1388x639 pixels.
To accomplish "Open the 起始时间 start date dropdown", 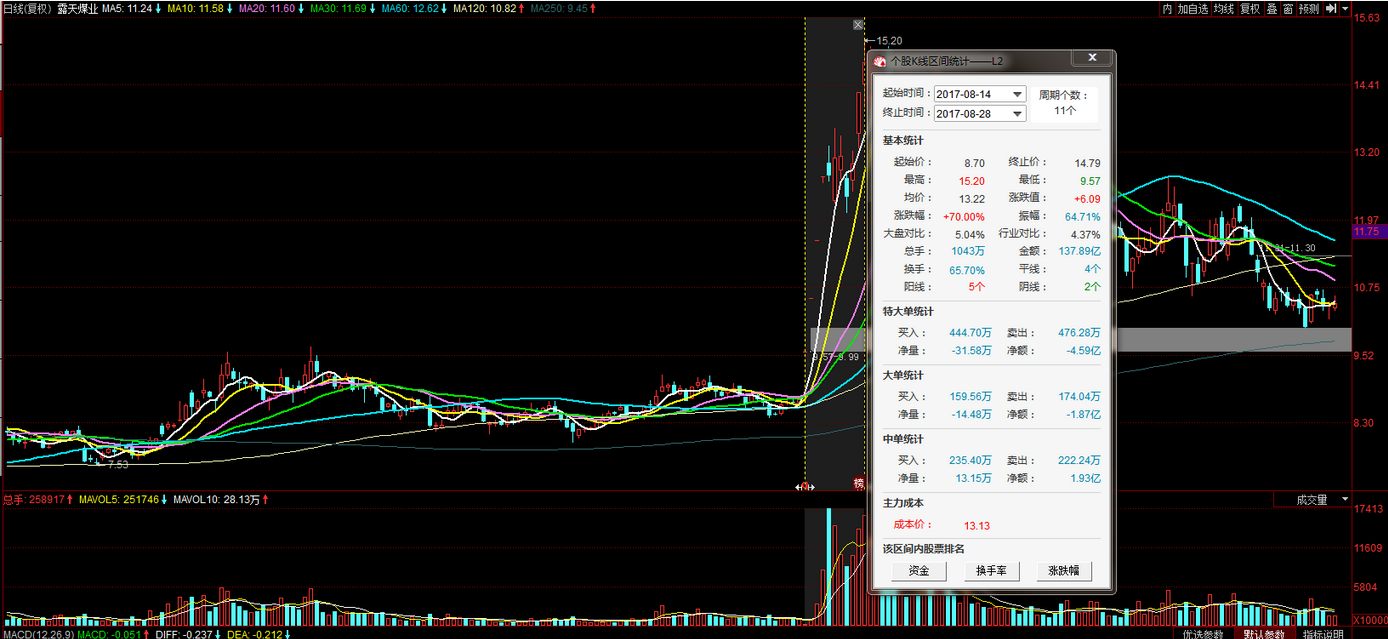I will click(x=1017, y=94).
